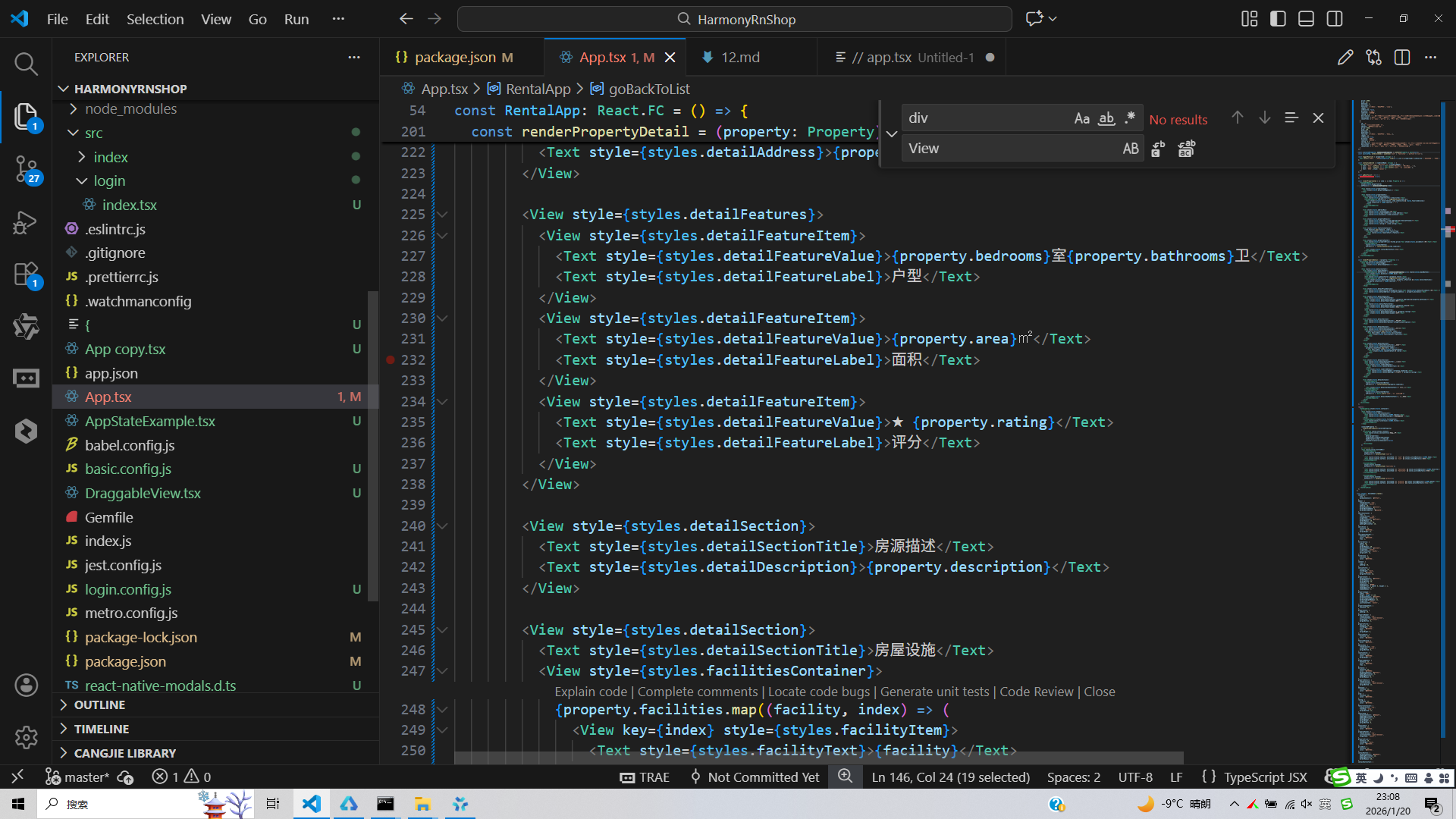The height and width of the screenshot is (819, 1456).
Task: Open the Extensions view
Action: (x=26, y=274)
